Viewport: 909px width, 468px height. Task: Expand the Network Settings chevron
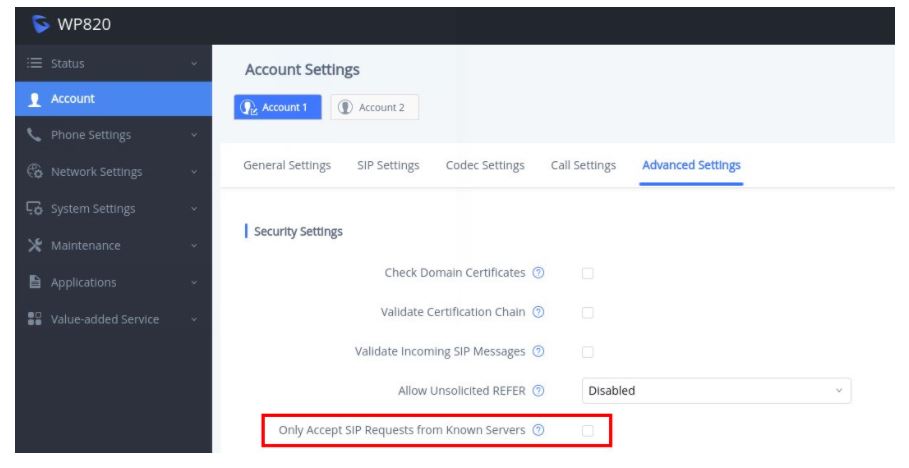click(x=194, y=172)
